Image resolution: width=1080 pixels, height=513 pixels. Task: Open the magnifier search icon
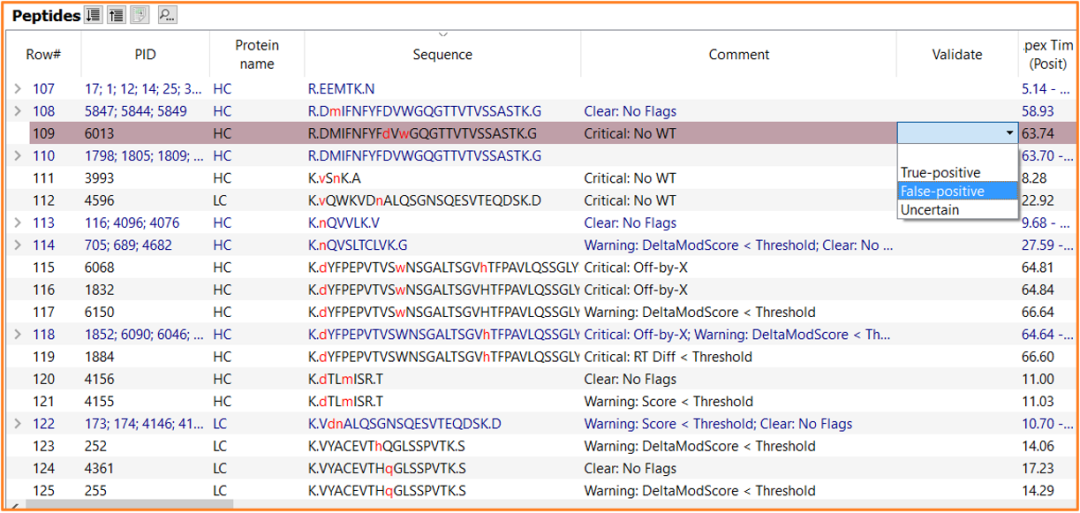point(167,15)
